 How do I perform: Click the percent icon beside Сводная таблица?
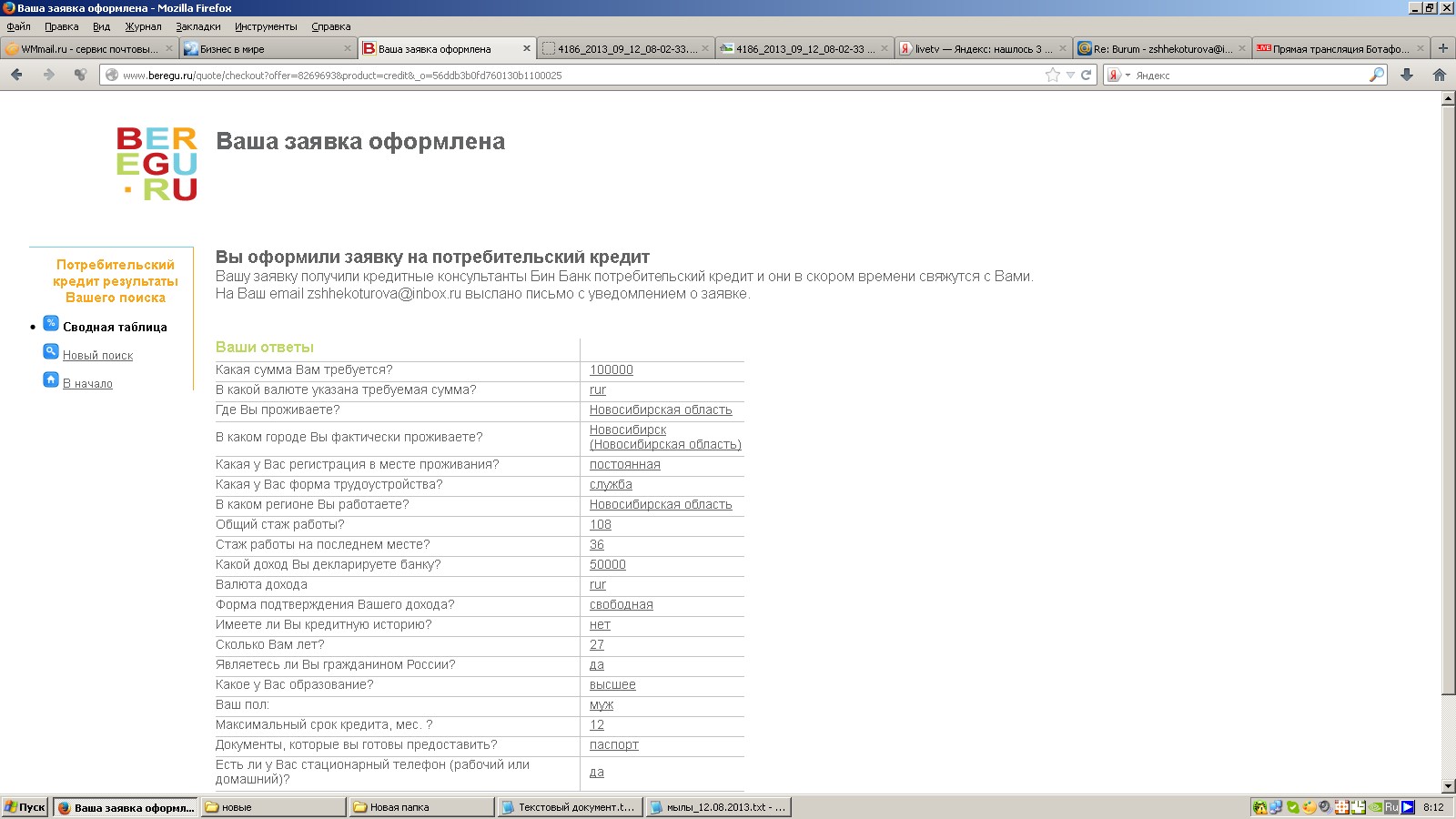click(51, 324)
